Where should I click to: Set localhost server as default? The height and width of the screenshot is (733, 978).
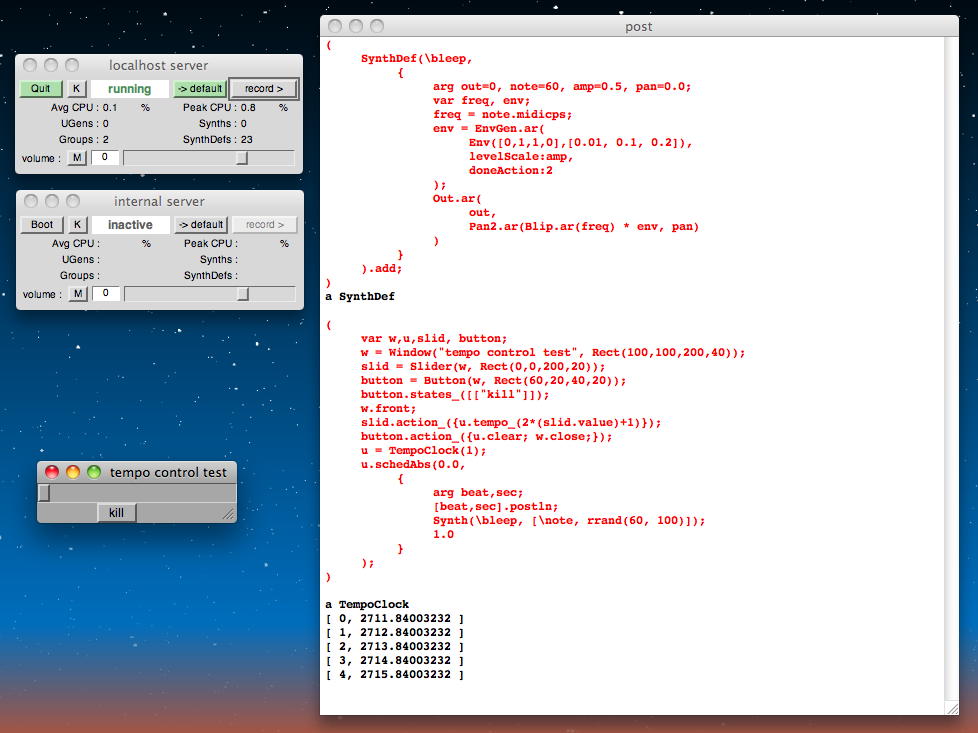click(x=201, y=89)
